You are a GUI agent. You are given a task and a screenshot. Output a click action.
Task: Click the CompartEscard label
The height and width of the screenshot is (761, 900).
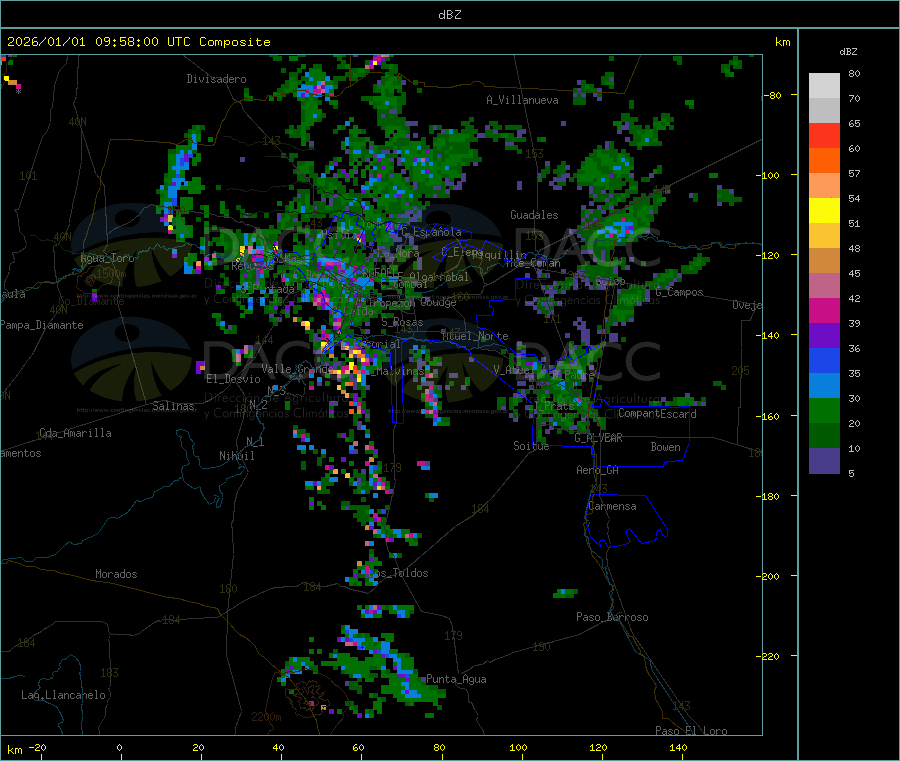point(657,414)
